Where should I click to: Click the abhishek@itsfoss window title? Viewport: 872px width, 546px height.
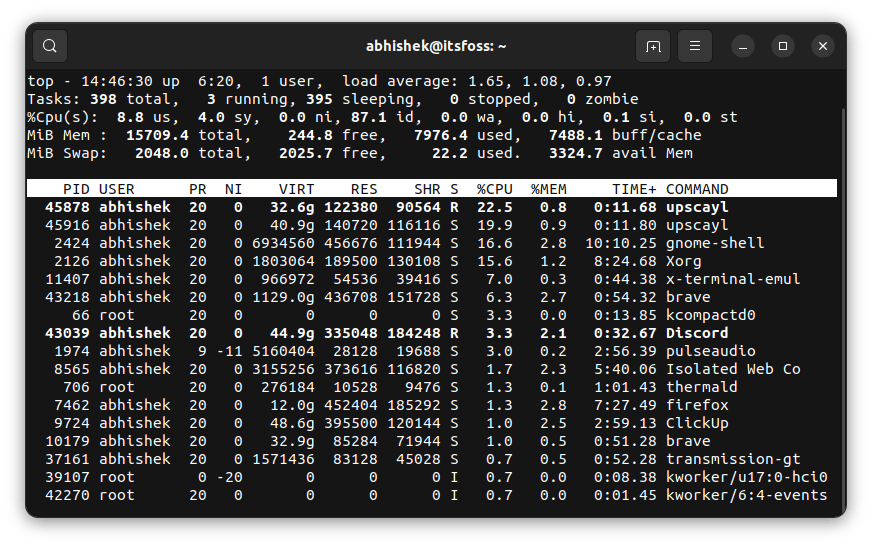(x=434, y=46)
